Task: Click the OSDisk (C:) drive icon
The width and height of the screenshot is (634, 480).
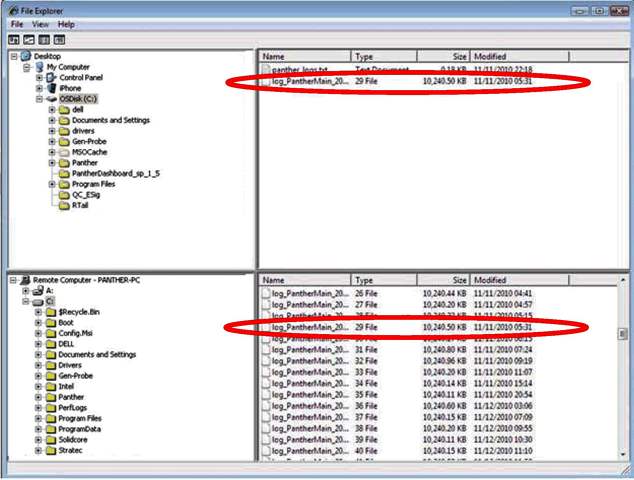Action: click(x=52, y=99)
